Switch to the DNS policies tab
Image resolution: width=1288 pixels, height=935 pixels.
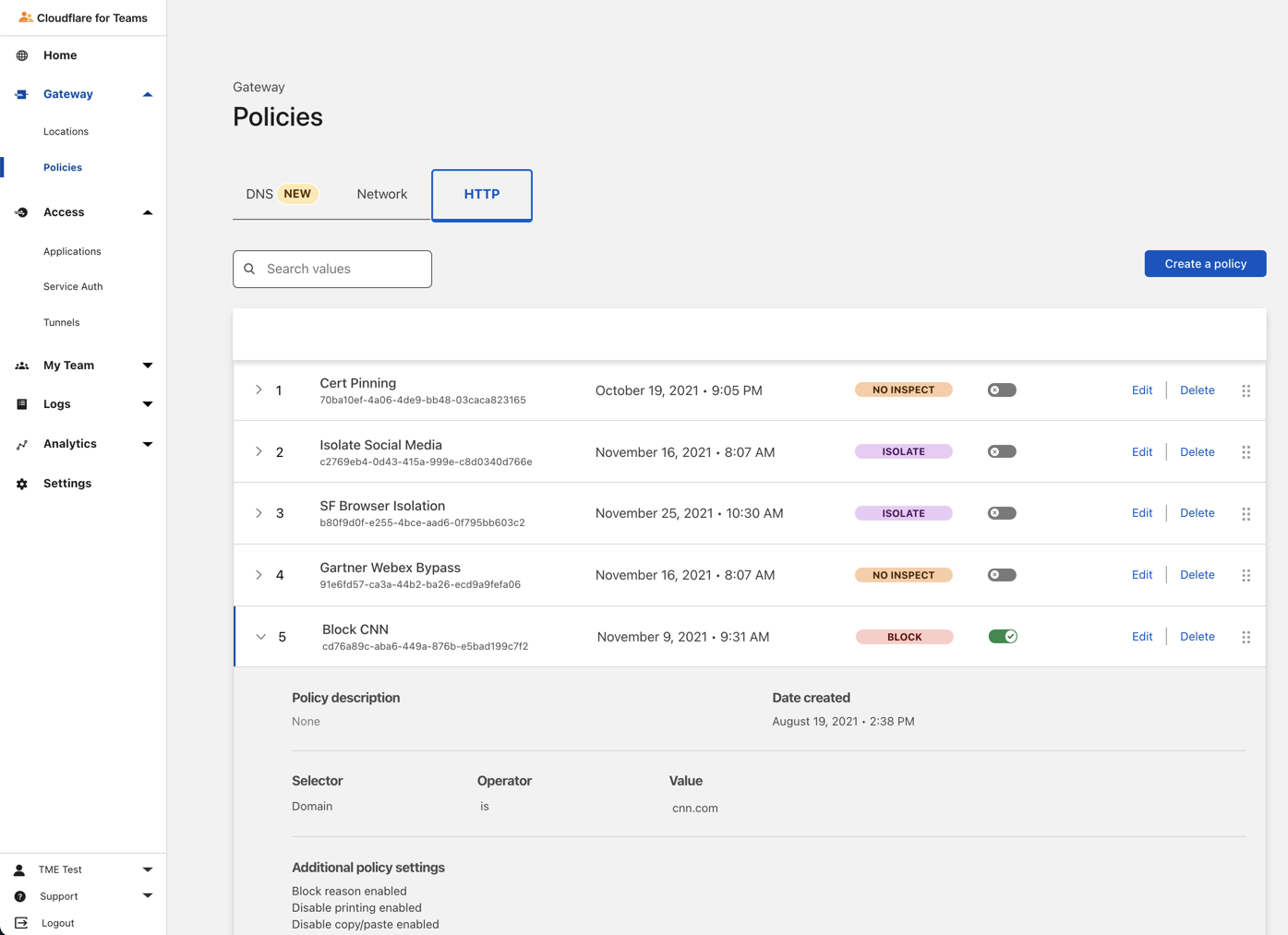[282, 194]
